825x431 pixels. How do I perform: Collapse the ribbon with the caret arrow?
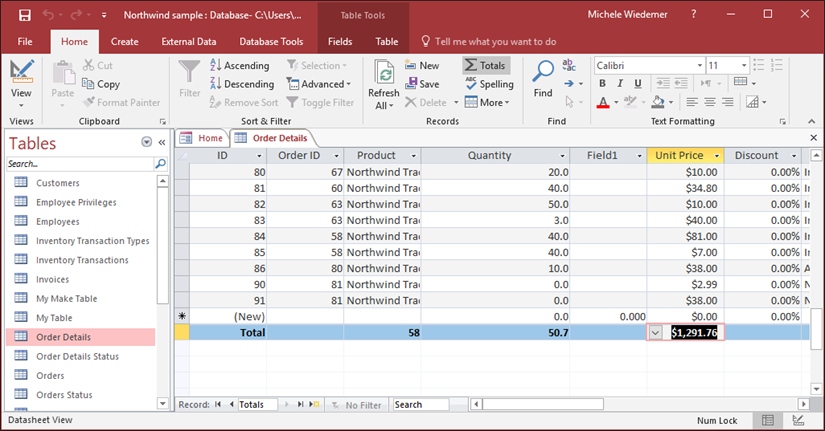(812, 122)
